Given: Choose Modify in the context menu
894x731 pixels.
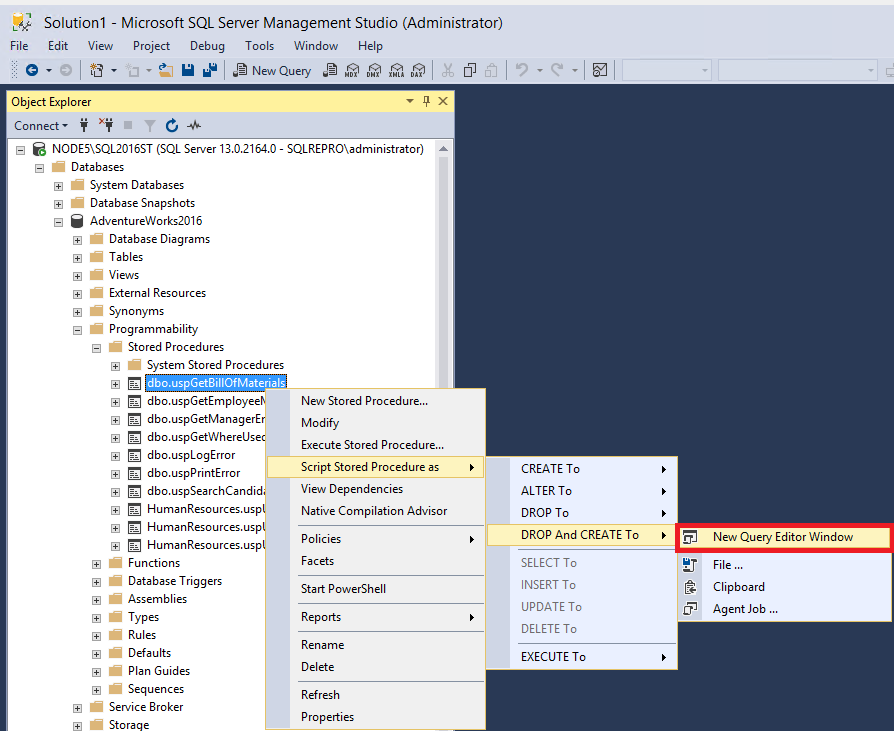Looking at the screenshot, I should 376,423.
